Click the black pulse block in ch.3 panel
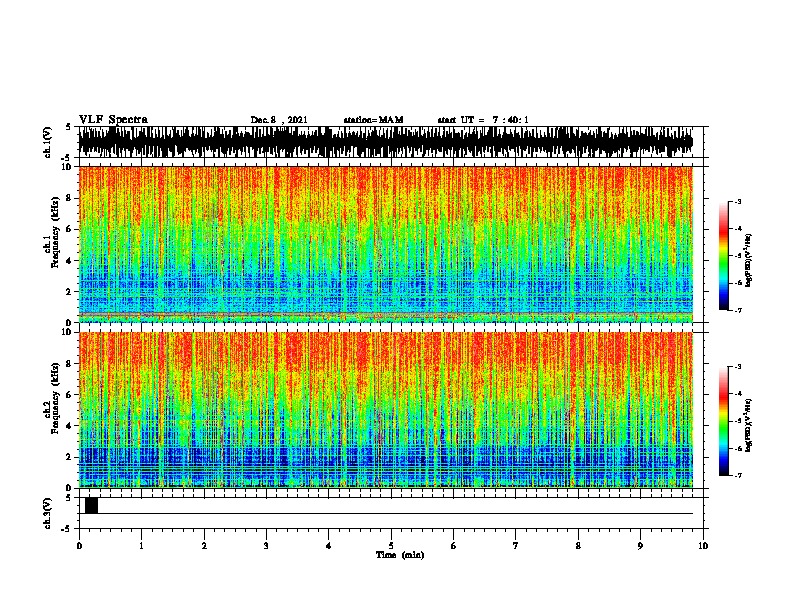This screenshot has width=792, height=612. click(91, 505)
